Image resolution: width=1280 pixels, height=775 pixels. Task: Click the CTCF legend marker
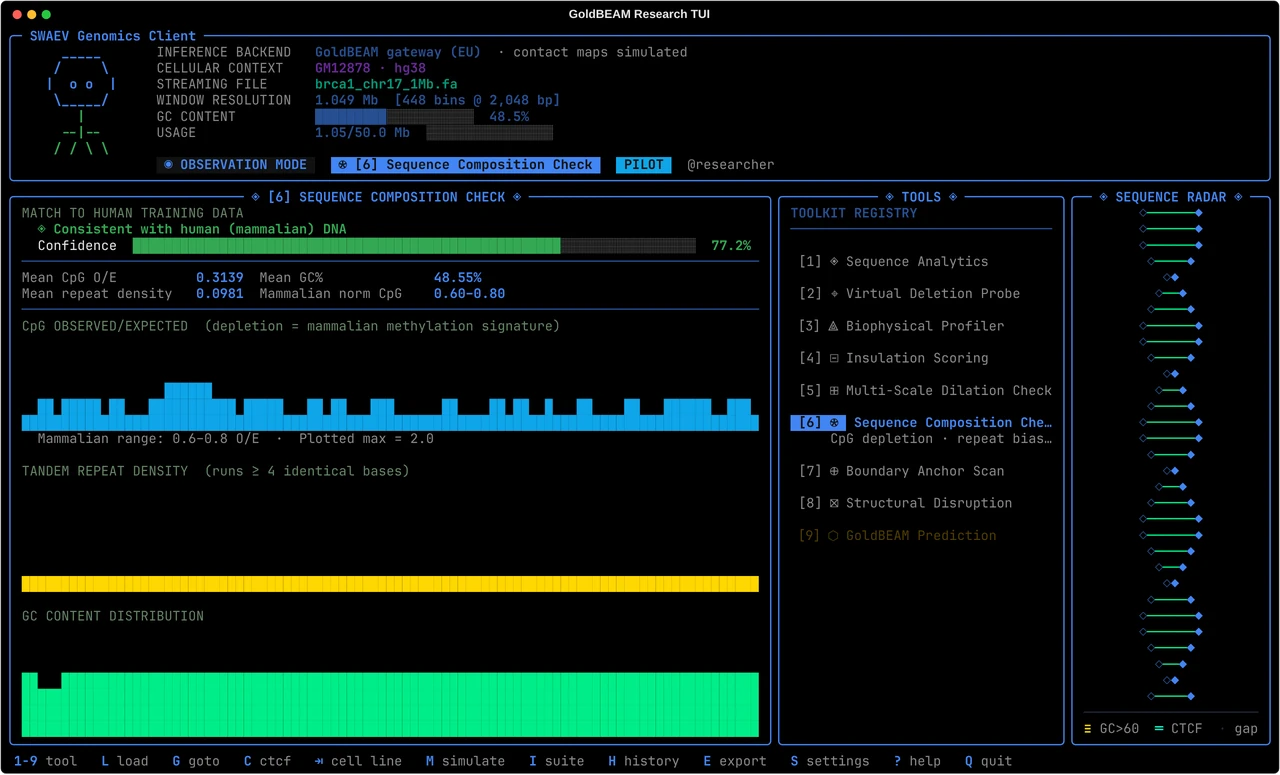[1159, 729]
